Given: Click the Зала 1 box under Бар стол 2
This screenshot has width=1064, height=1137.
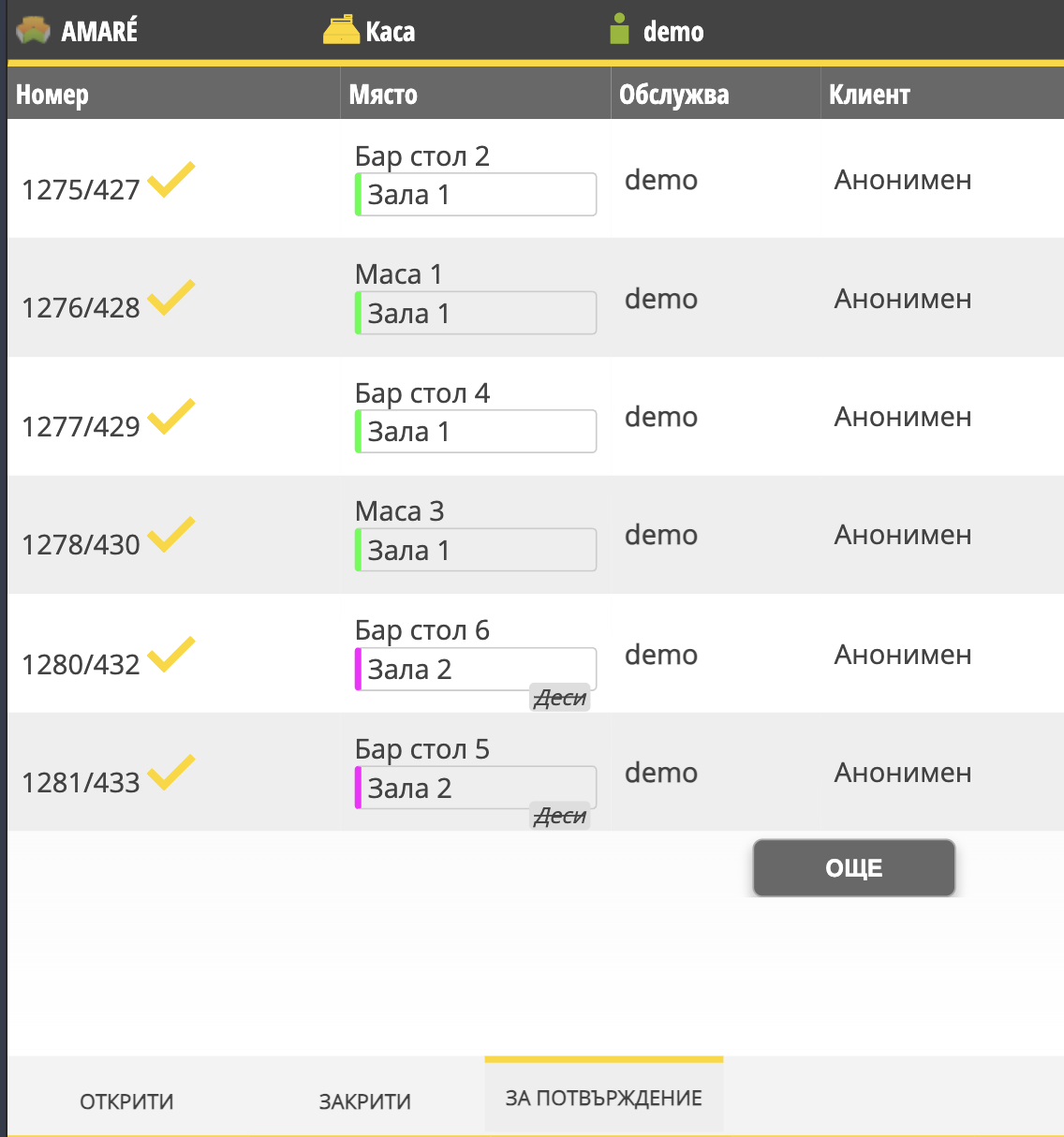Looking at the screenshot, I should tap(476, 195).
